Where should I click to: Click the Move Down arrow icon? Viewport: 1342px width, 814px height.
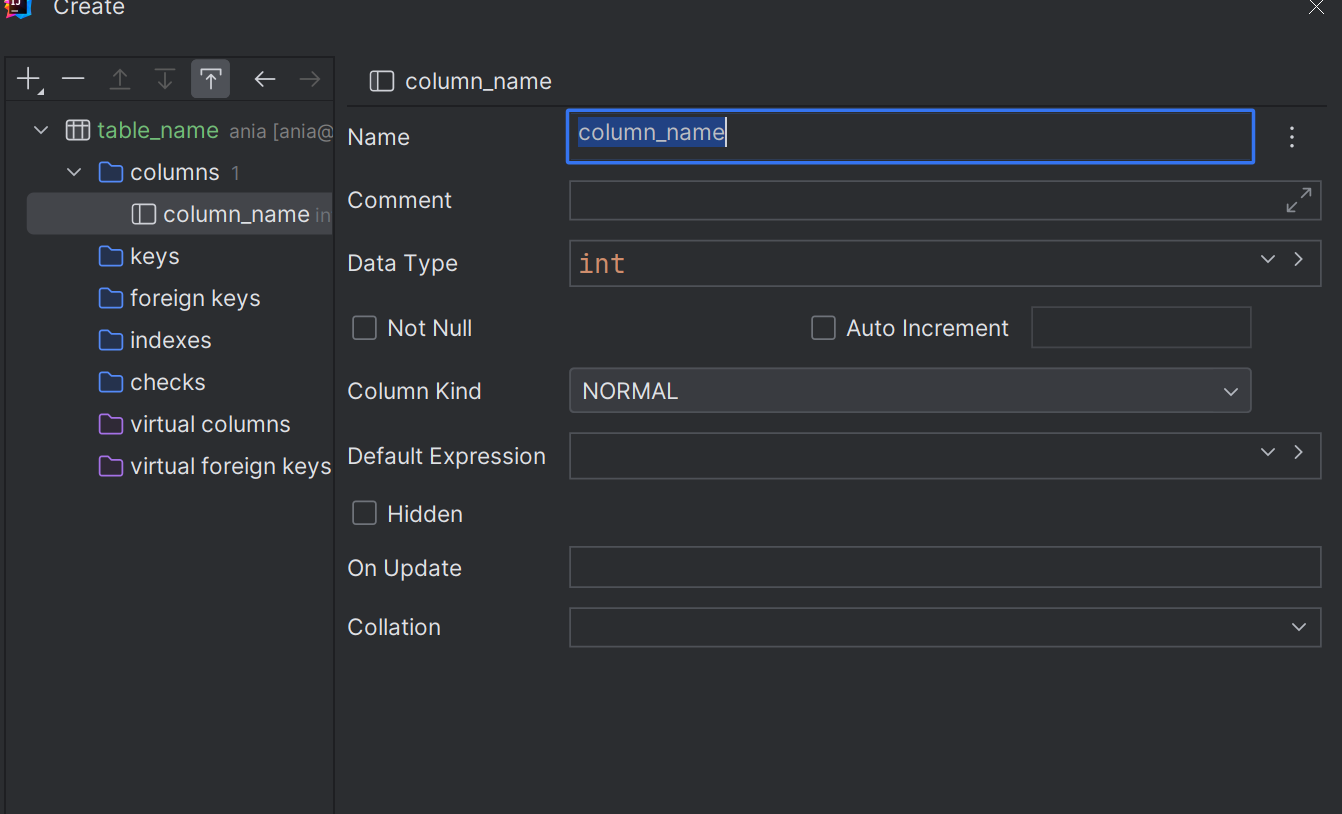165,80
